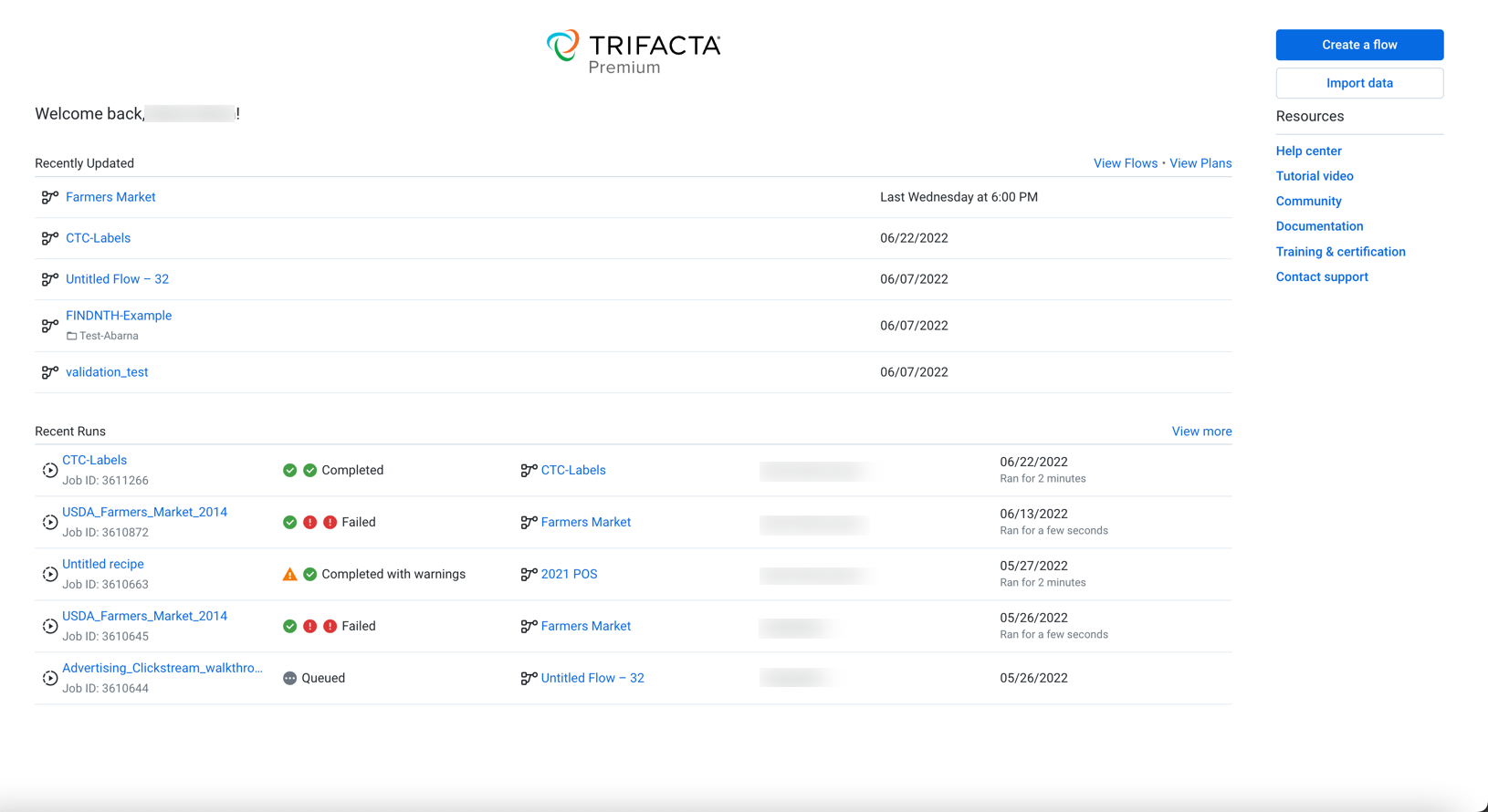Click the flow icon beside Farmers Market in Recently Updated
This screenshot has width=1488, height=812.
[50, 197]
